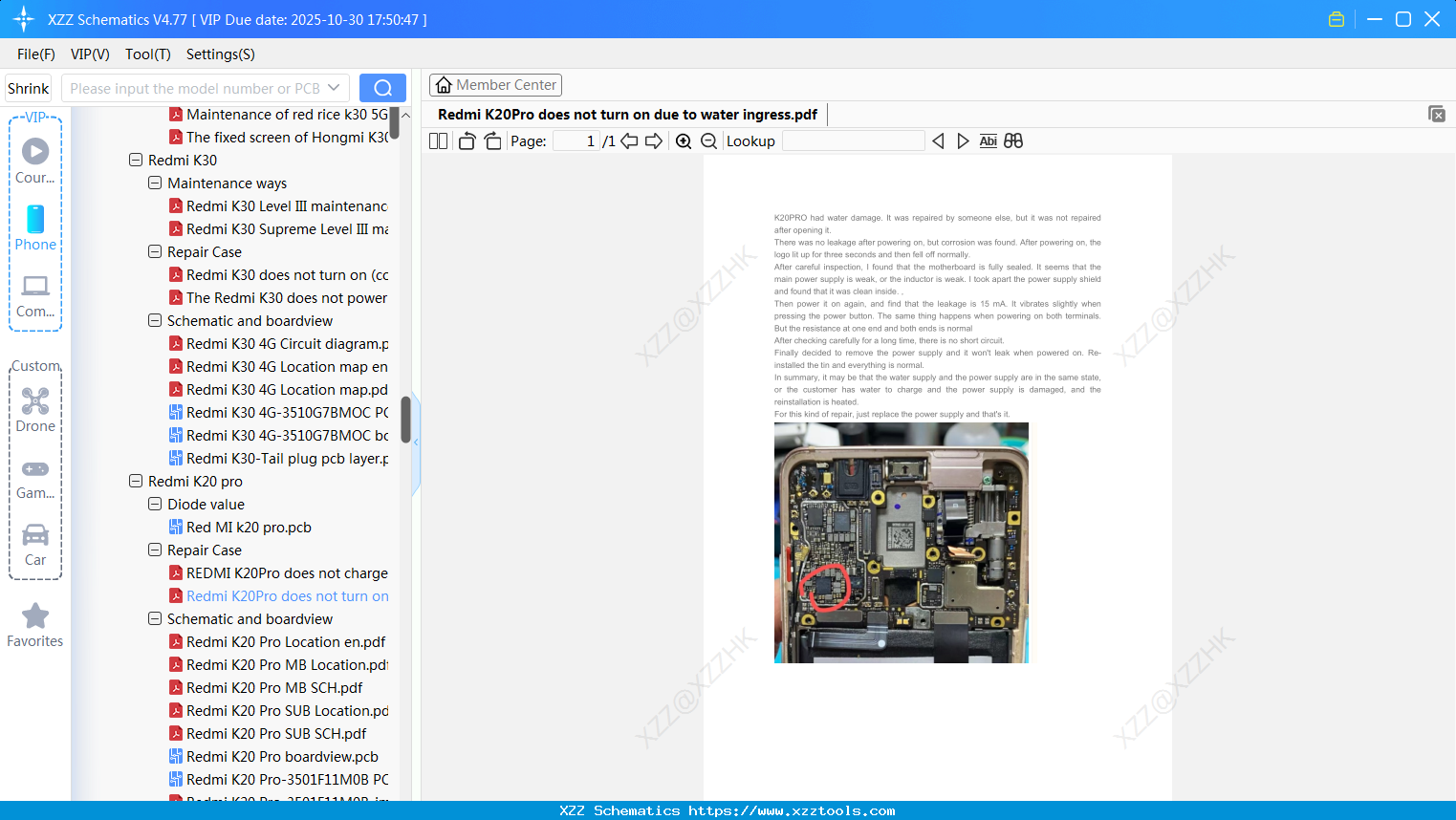The image size is (1456, 820).
Task: Open the Member Center
Action: pos(495,85)
